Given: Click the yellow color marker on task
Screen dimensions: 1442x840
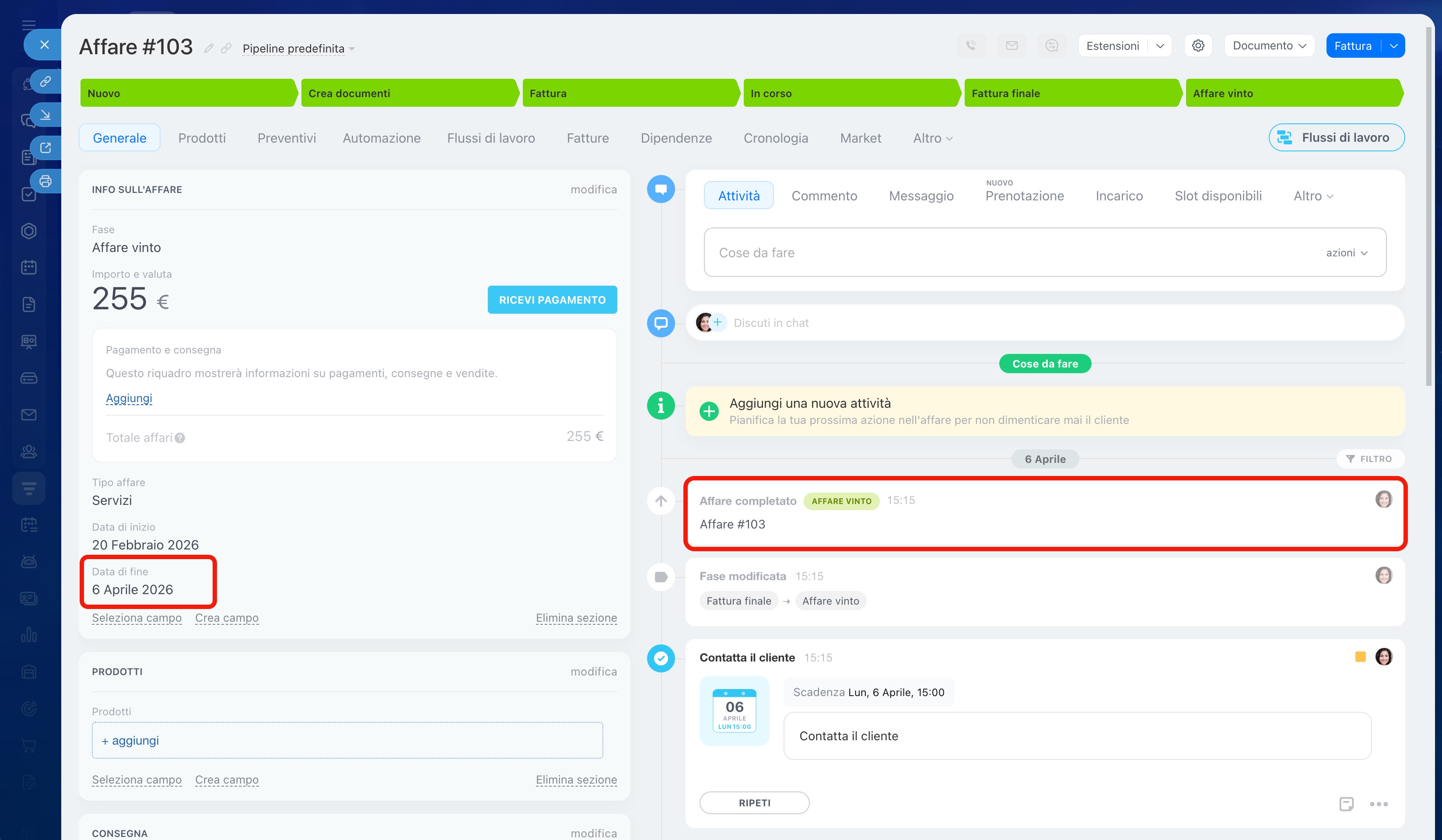Looking at the screenshot, I should [1360, 657].
